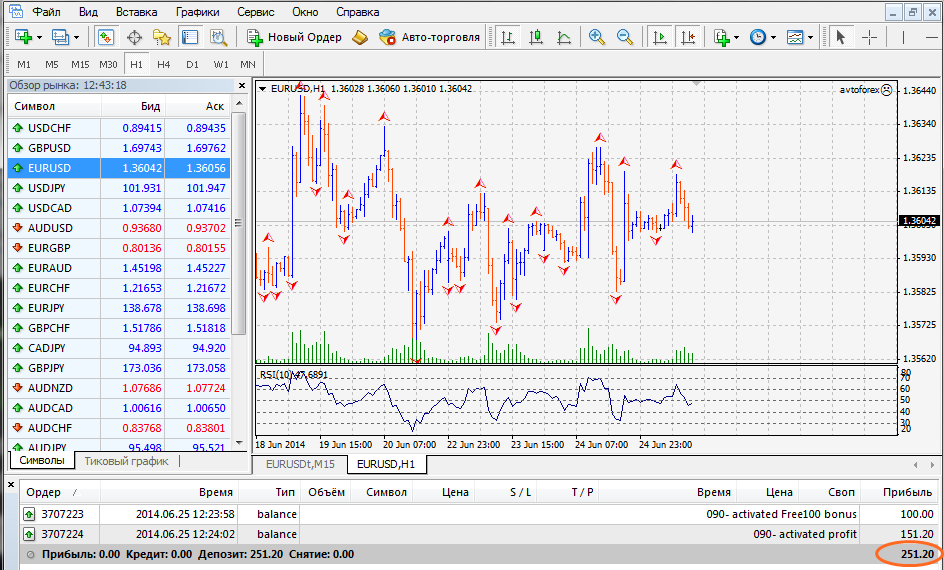
Task: Switch chart to bar chart type
Action: point(508,37)
